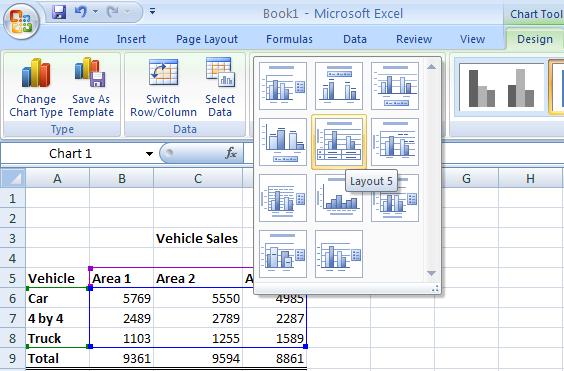Click the Total row label cell
This screenshot has height=371, width=564.
point(57,358)
